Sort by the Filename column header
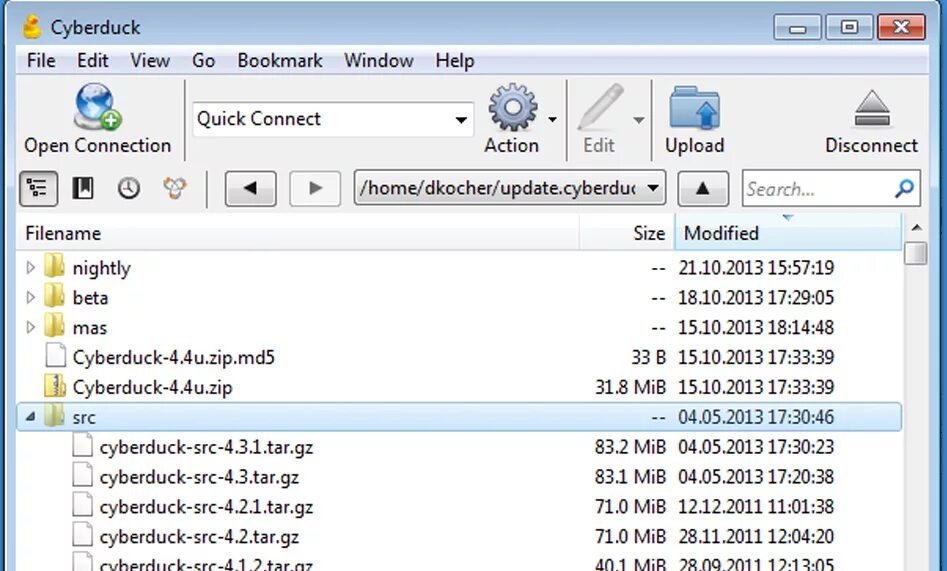947x571 pixels. pos(298,233)
